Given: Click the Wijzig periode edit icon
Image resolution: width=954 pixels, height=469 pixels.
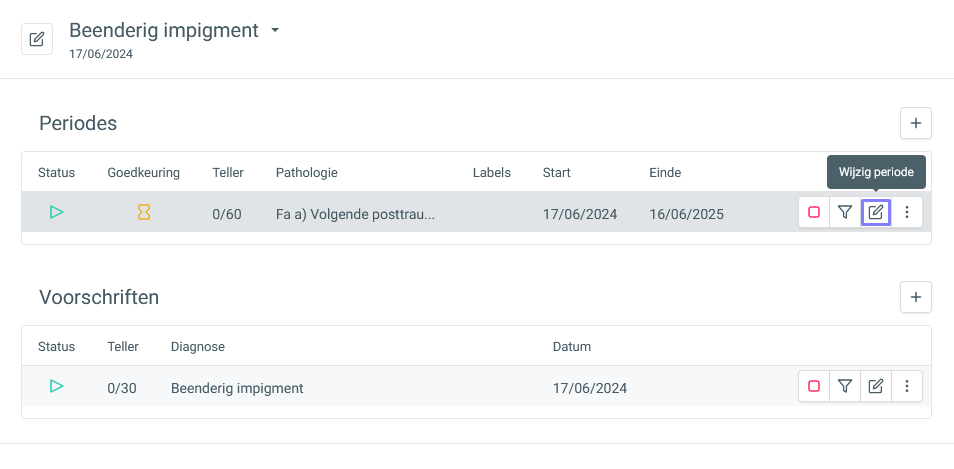Looking at the screenshot, I should pos(876,212).
